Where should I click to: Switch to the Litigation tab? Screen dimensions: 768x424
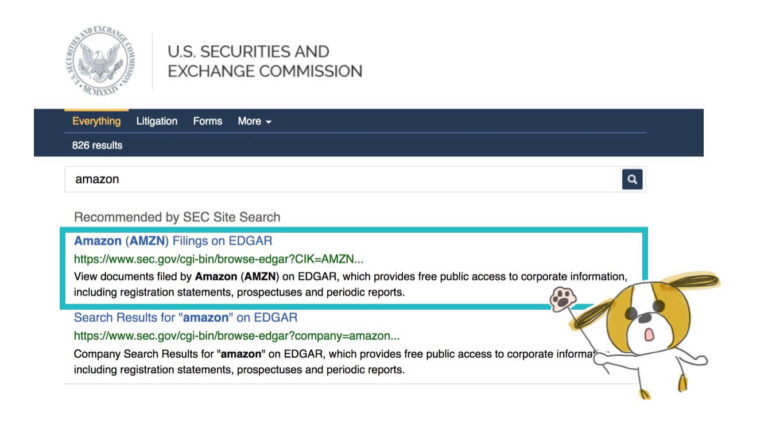click(x=157, y=121)
